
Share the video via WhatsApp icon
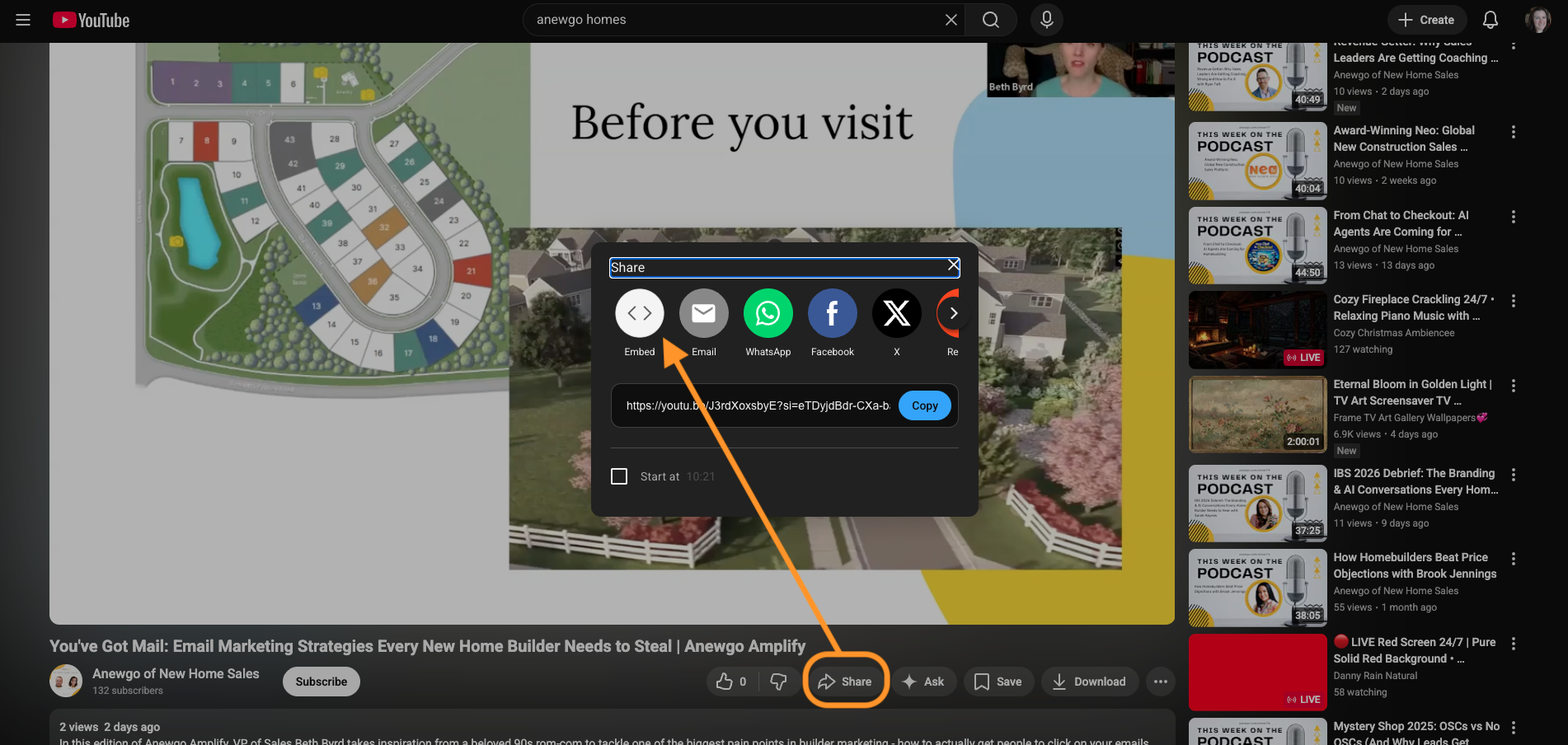pos(768,314)
